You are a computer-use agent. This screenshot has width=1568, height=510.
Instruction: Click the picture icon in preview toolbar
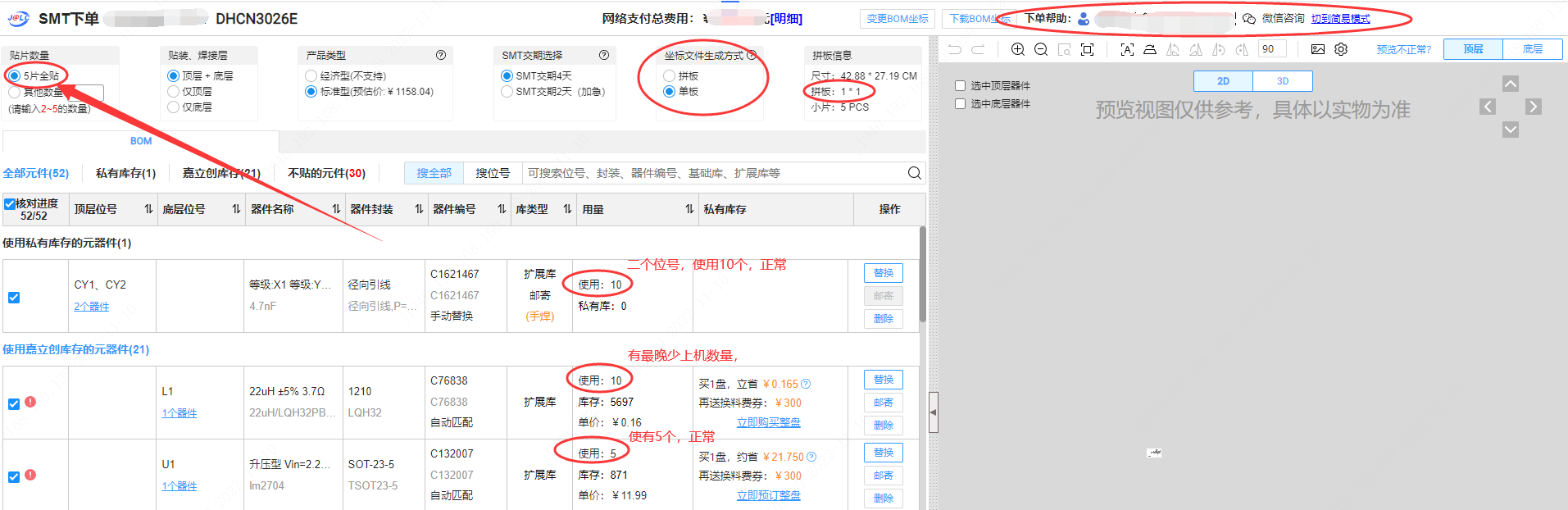(1318, 49)
